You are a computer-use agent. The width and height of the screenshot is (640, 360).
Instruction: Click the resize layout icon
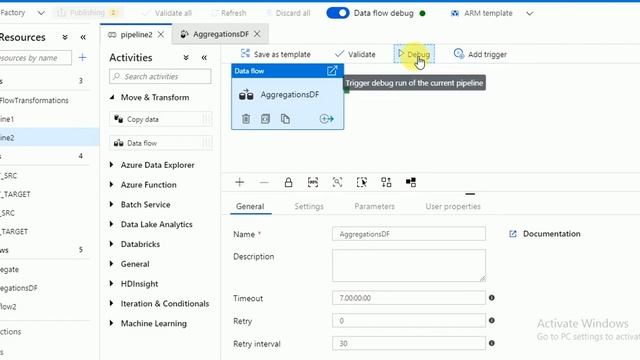point(411,182)
